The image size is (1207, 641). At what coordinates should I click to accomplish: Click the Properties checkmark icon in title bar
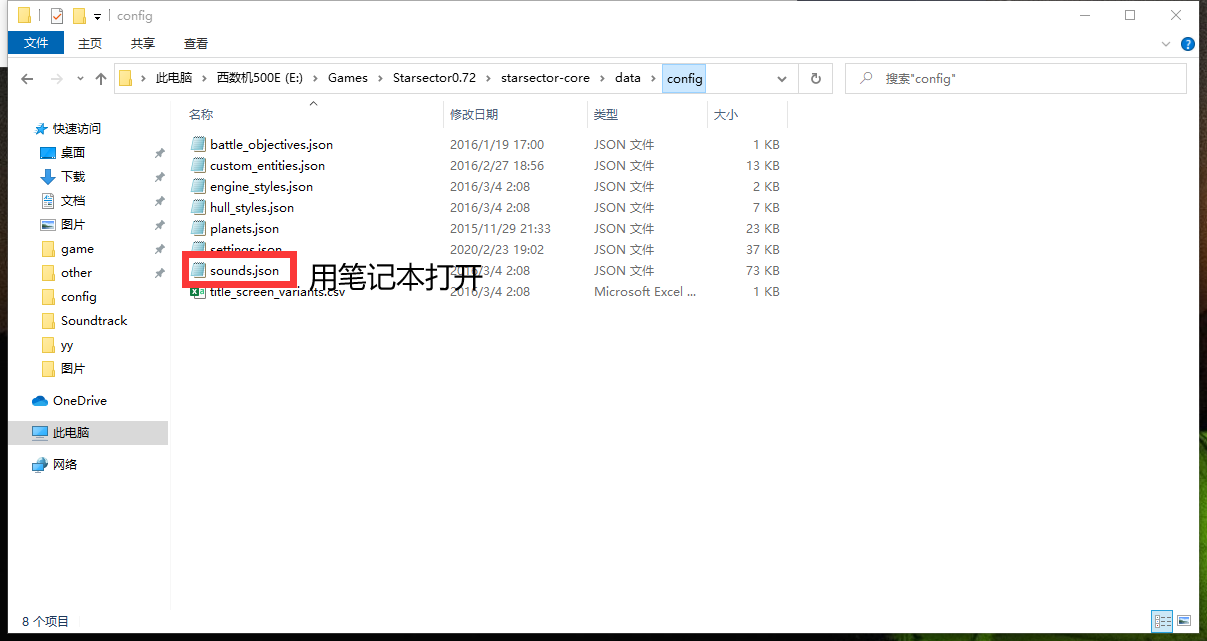click(55, 15)
